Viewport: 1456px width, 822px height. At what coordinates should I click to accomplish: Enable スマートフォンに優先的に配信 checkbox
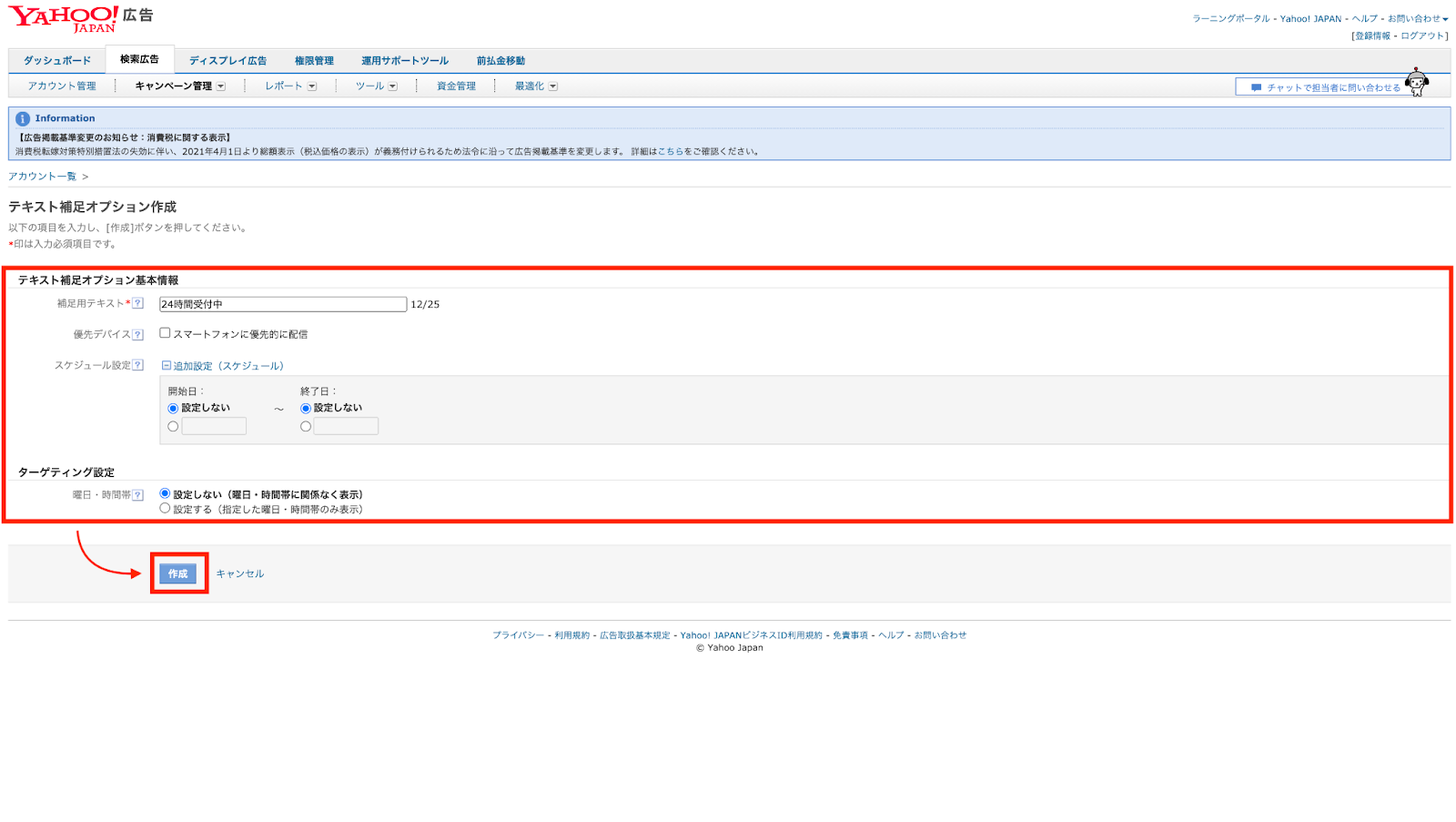165,333
